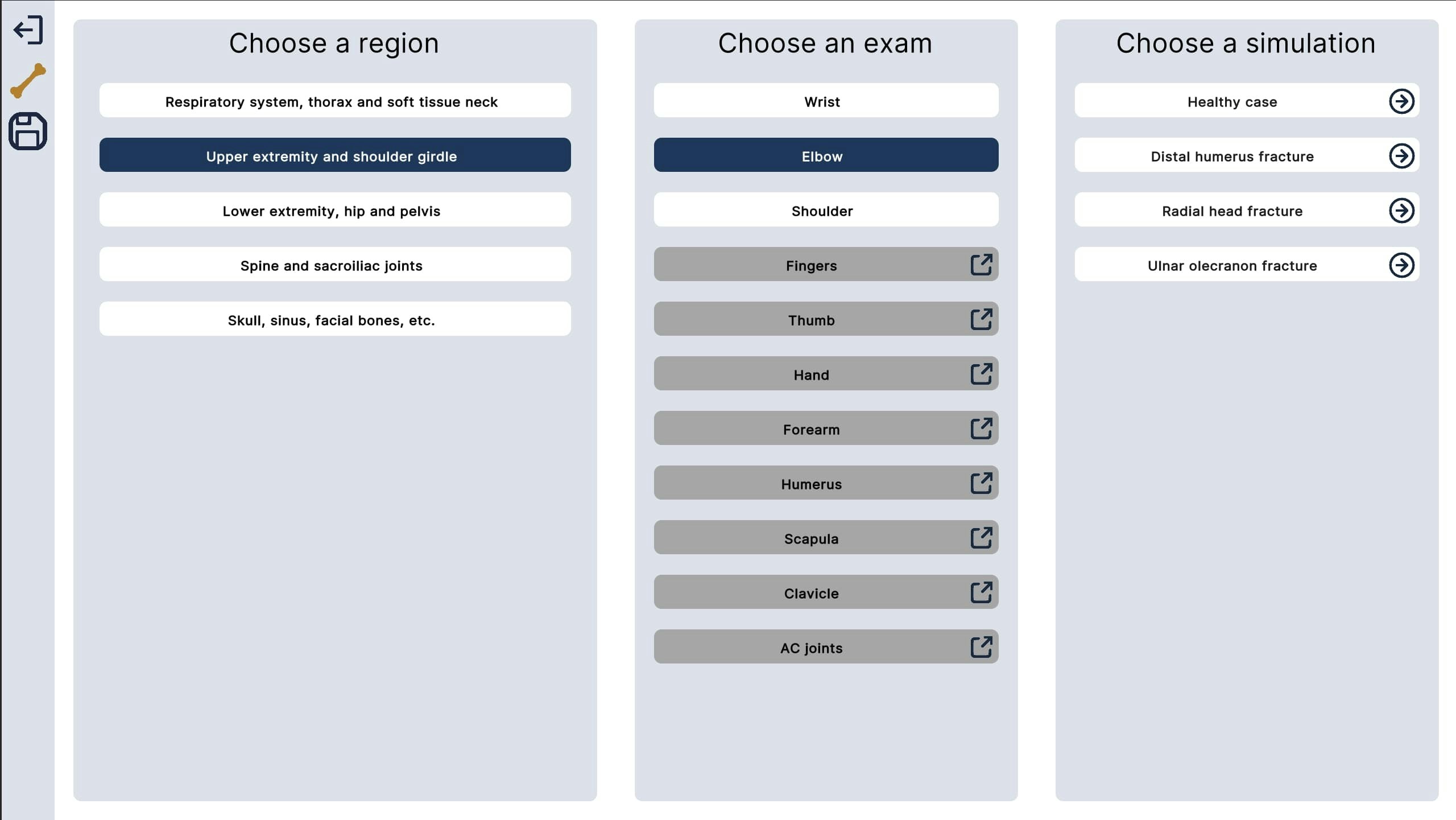Open the Radial head fracture arrow icon
Screen dimensions: 1456x820
[x=1401, y=211]
